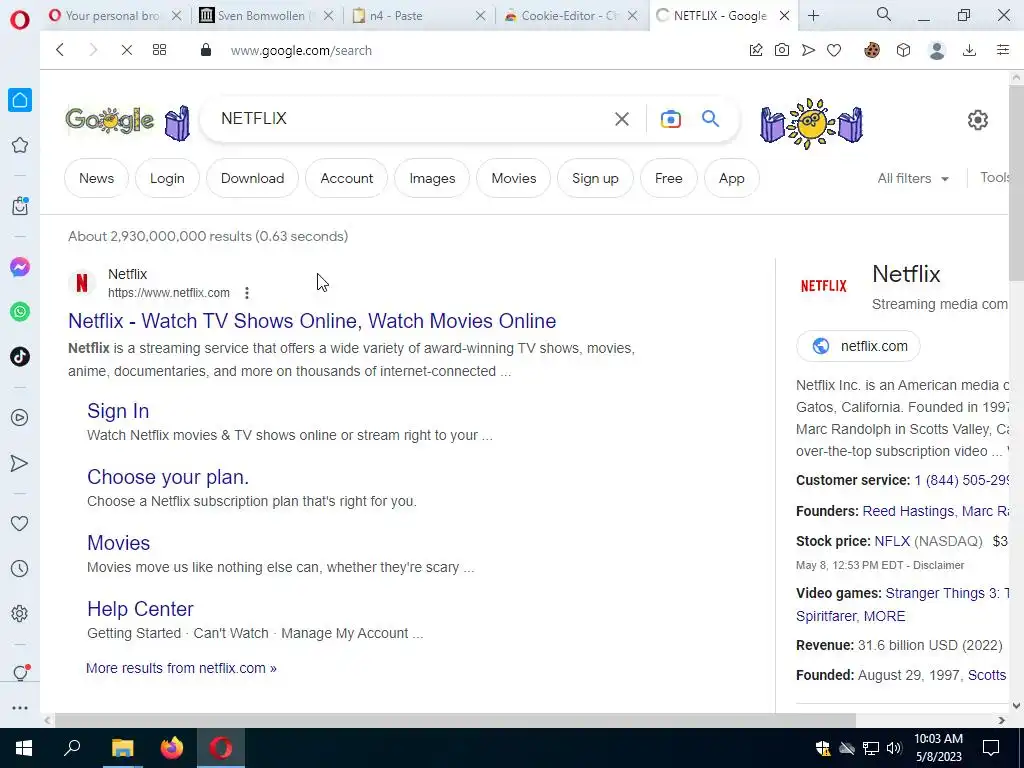Open History clock in the sidebar
The image size is (1024, 768).
(20, 569)
